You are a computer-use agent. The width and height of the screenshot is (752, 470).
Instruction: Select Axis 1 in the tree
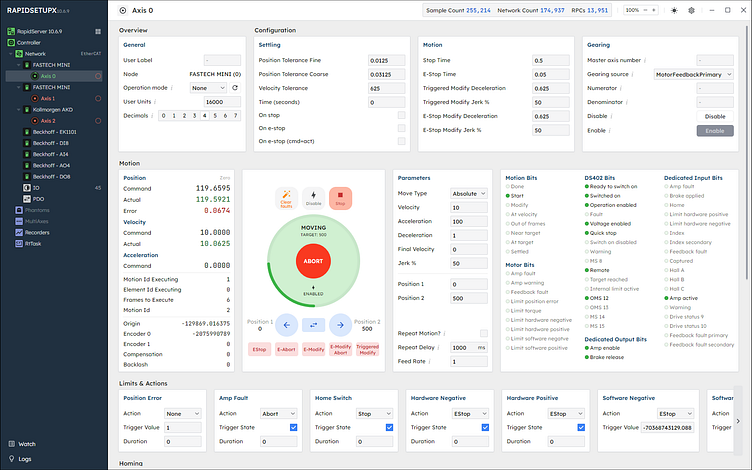tap(48, 99)
